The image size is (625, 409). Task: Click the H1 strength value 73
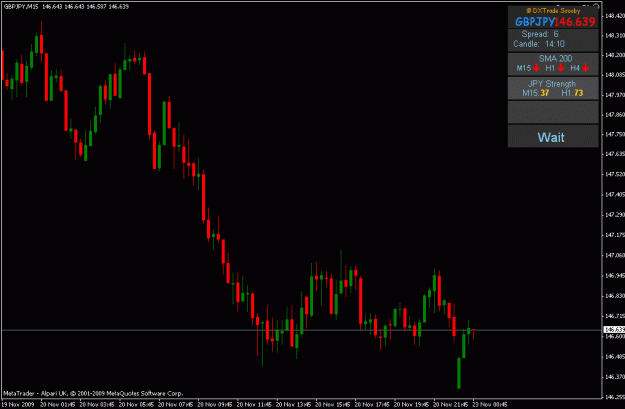[578, 93]
